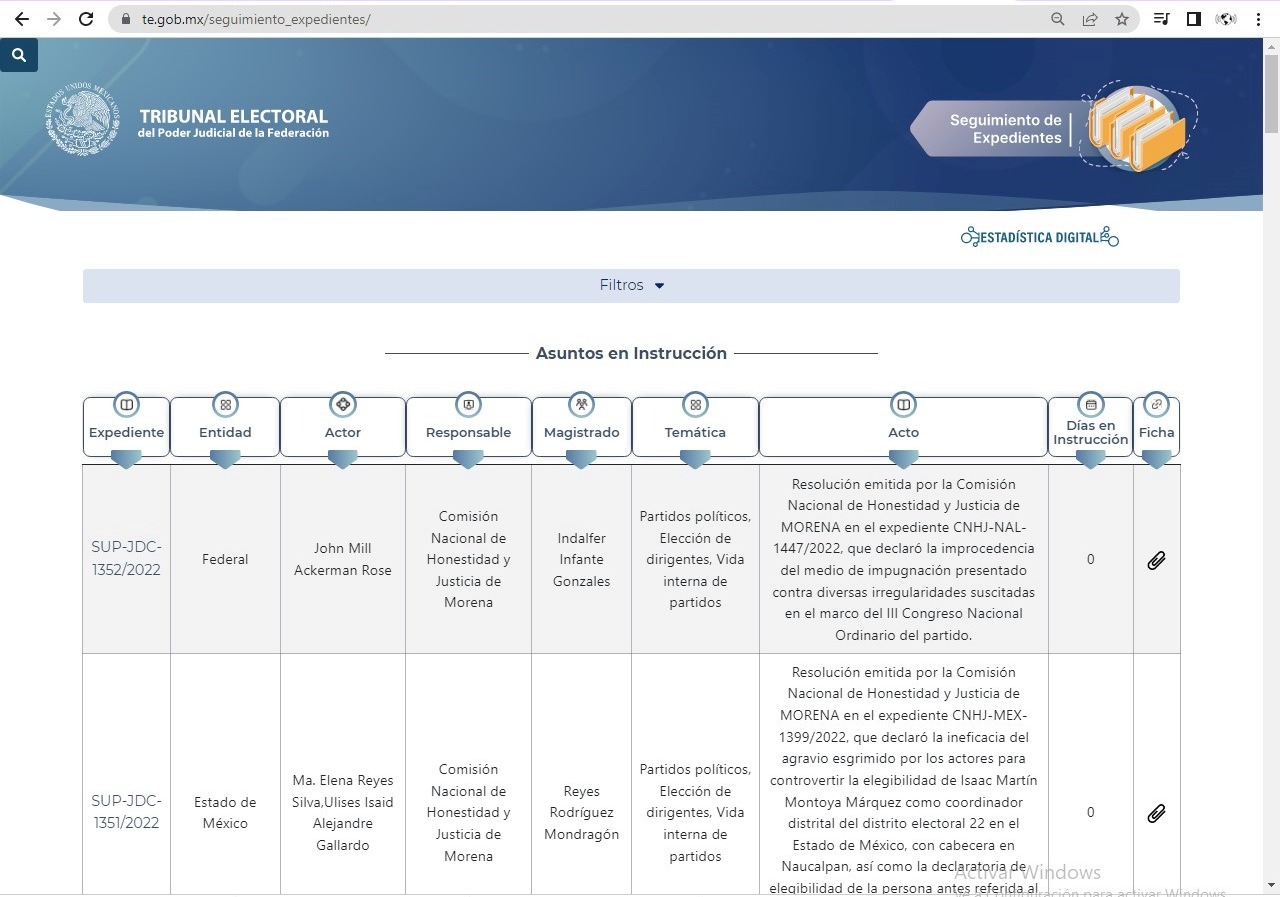
Task: Bookmark this page with star
Action: tap(1122, 19)
